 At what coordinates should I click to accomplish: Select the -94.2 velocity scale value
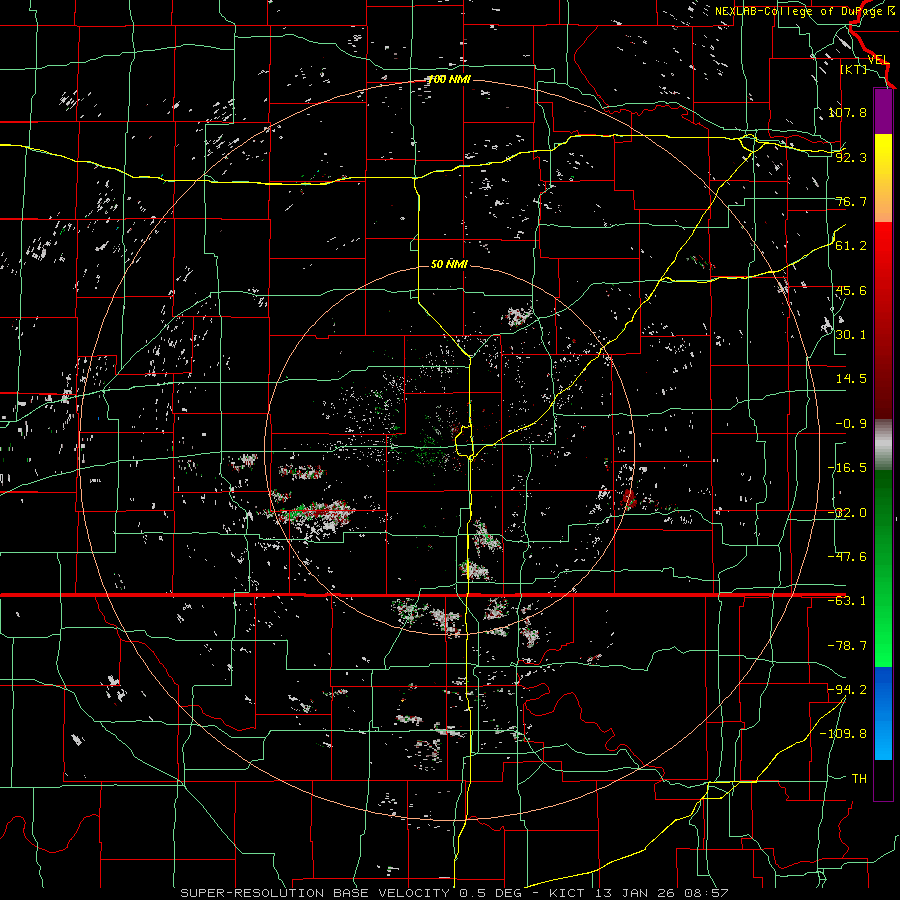(x=848, y=690)
